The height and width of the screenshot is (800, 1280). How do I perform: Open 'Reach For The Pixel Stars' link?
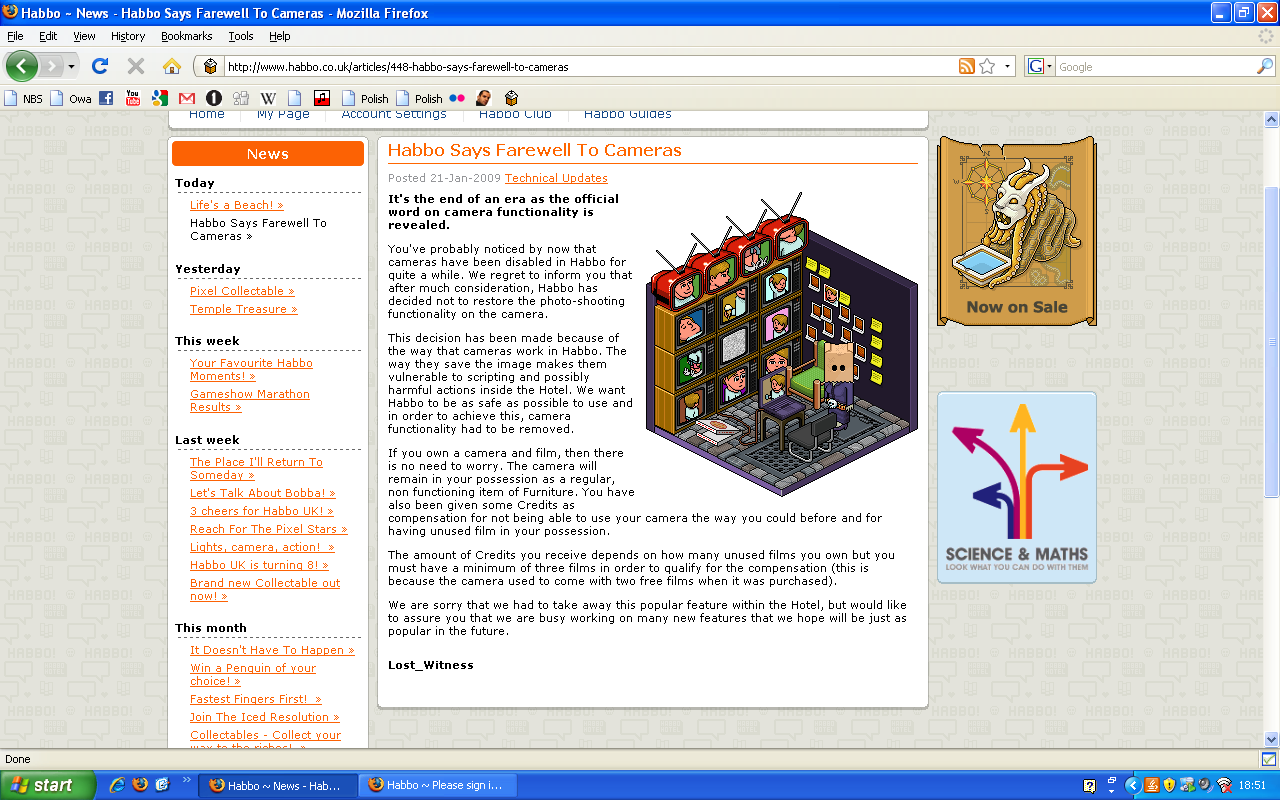tap(269, 529)
